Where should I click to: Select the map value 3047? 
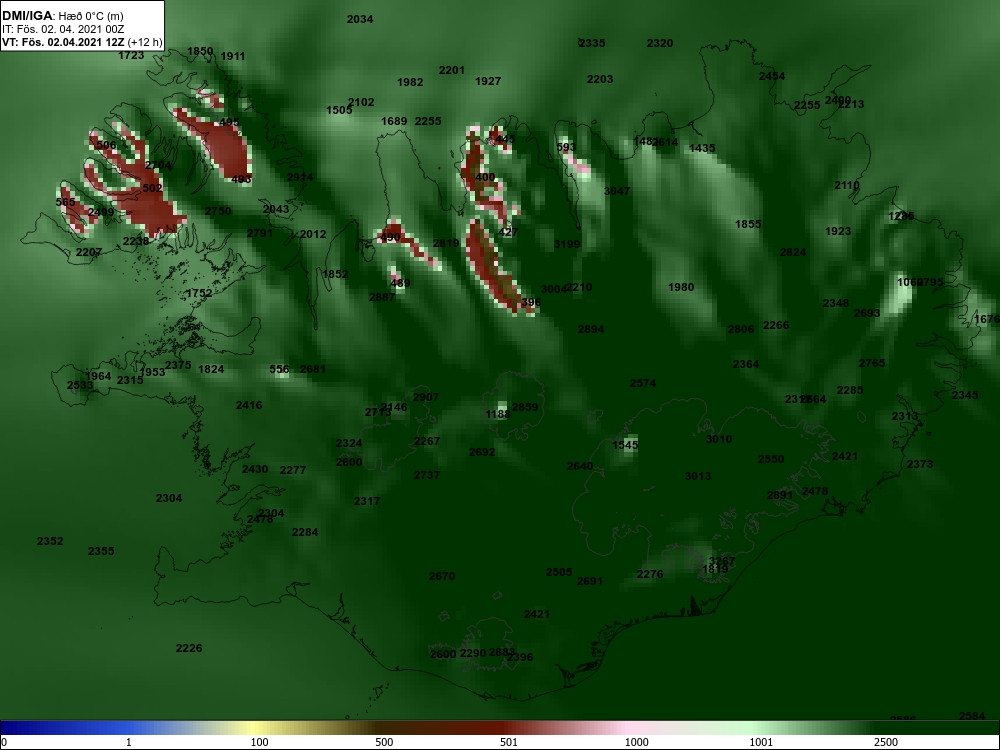(x=617, y=191)
